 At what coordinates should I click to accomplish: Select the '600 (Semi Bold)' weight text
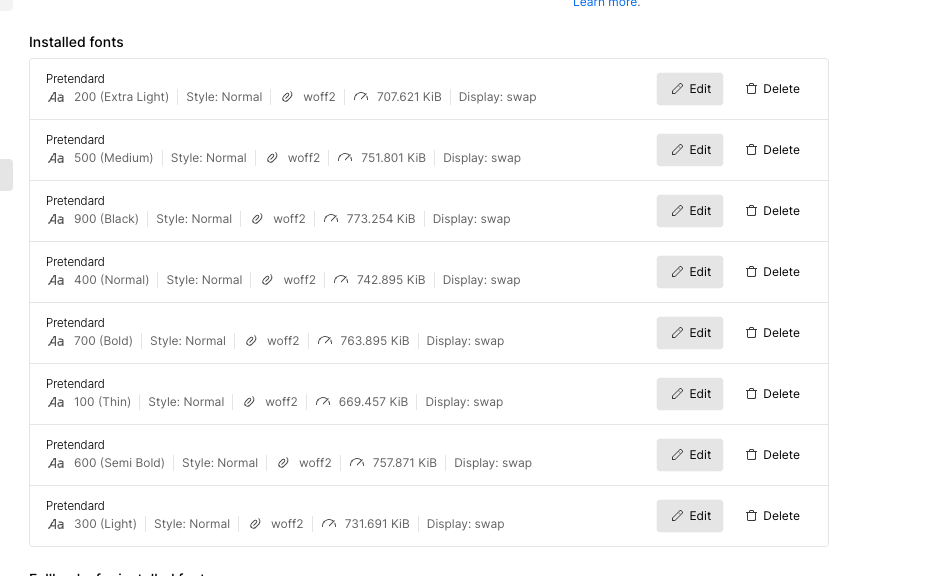click(x=119, y=463)
